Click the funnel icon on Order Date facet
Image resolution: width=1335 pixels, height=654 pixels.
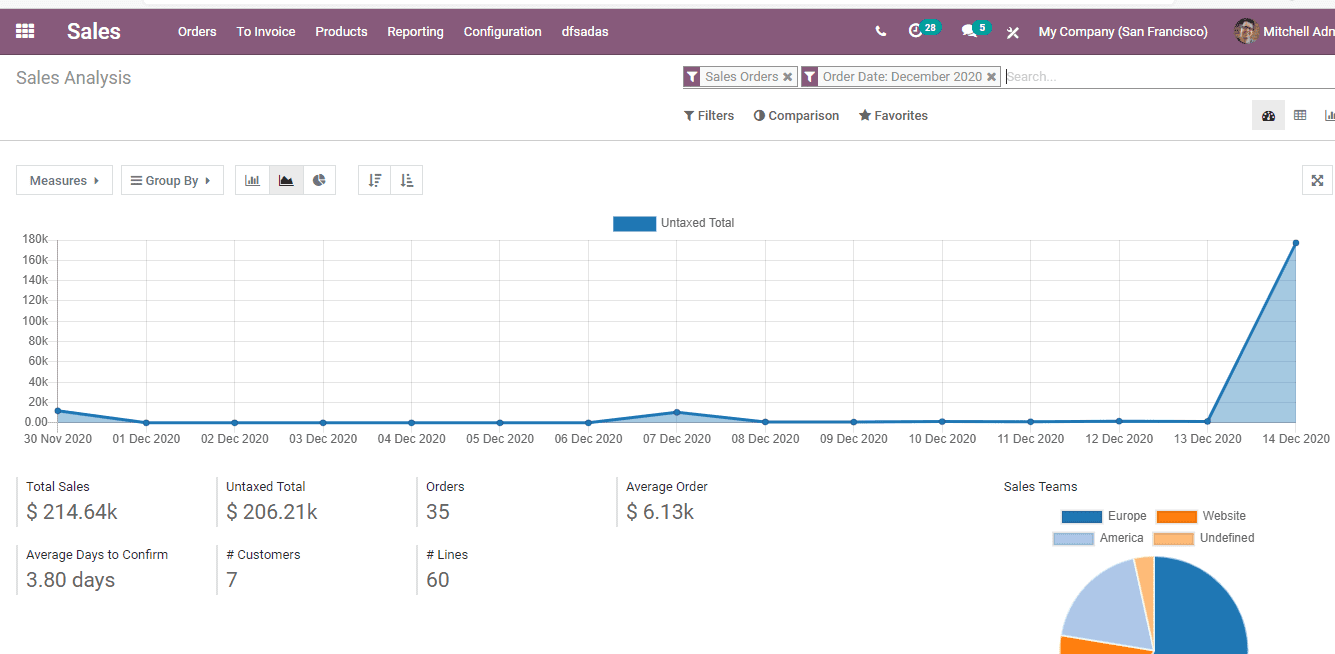[x=810, y=77]
